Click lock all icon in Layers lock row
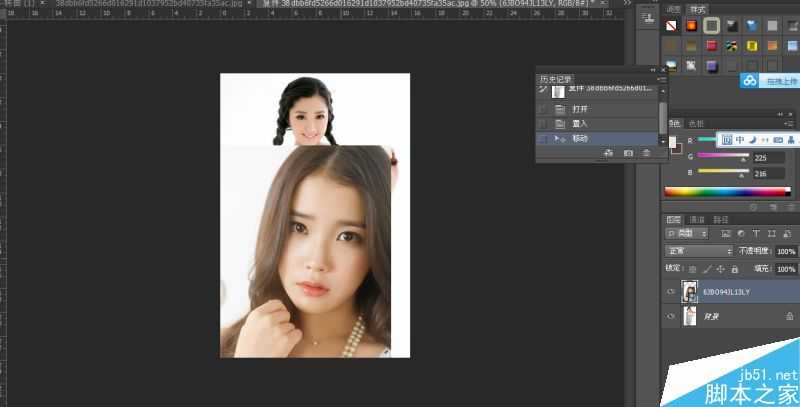The width and height of the screenshot is (800, 407). tap(734, 269)
